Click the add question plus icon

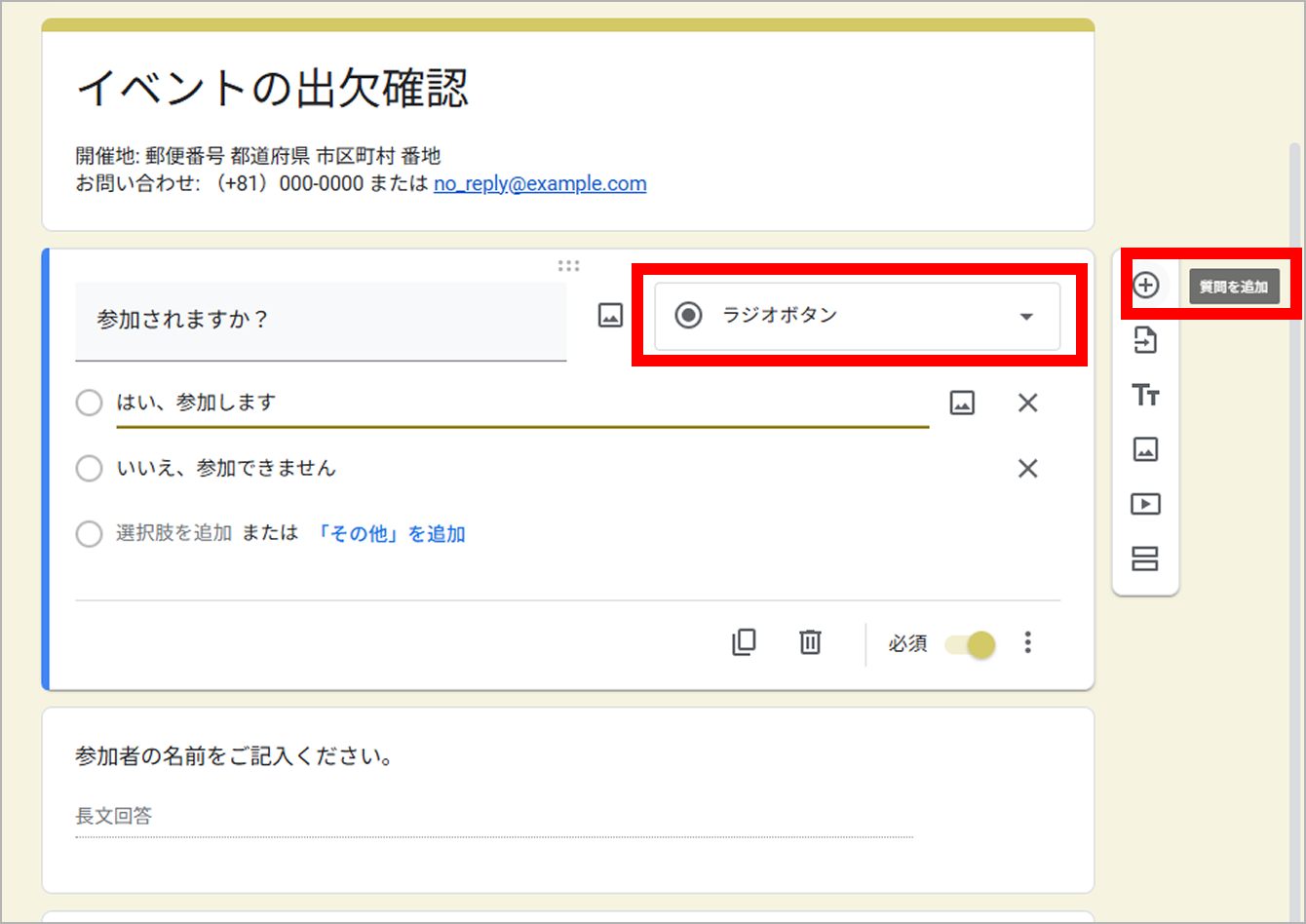click(1146, 286)
